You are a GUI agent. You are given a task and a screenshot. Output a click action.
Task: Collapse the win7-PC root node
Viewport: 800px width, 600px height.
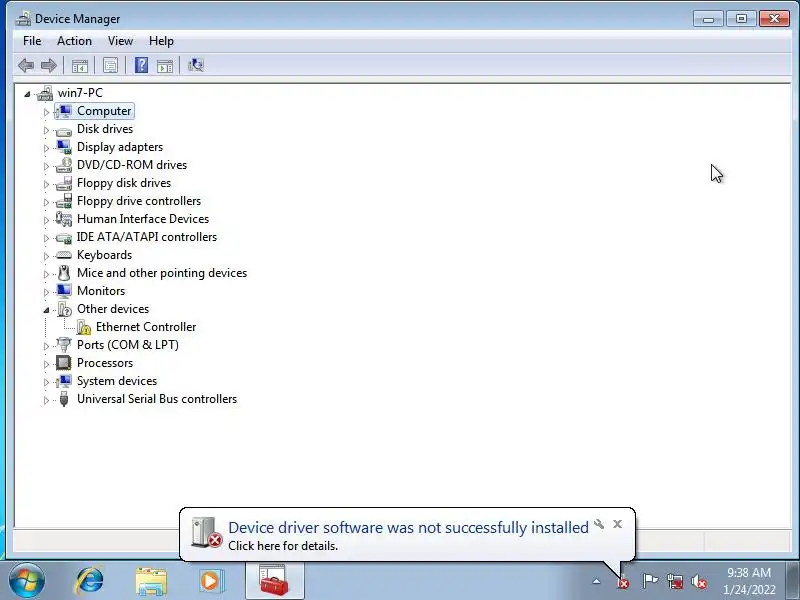pyautogui.click(x=27, y=94)
